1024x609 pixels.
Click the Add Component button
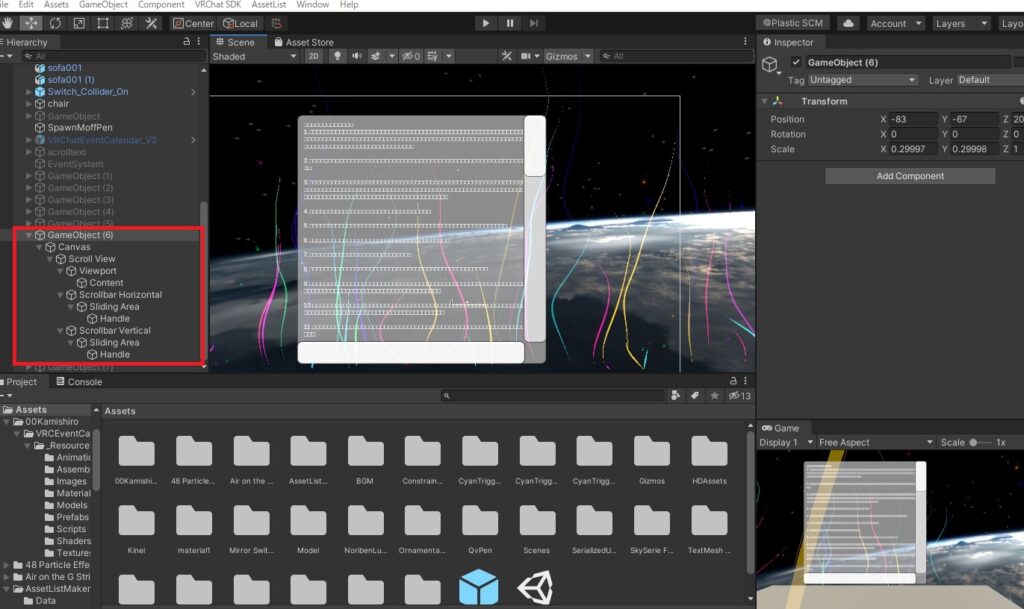click(909, 176)
